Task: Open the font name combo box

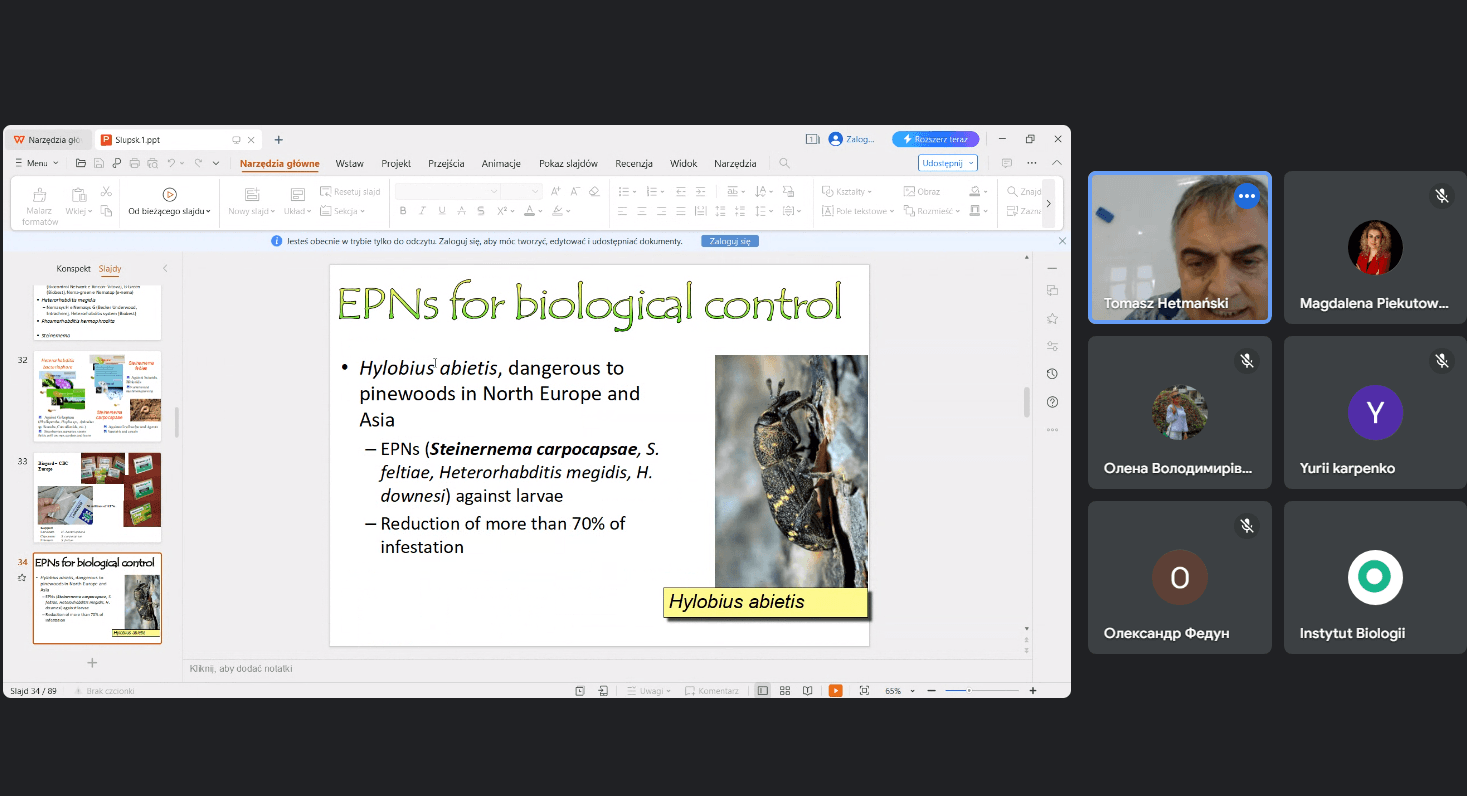Action: pyautogui.click(x=447, y=191)
